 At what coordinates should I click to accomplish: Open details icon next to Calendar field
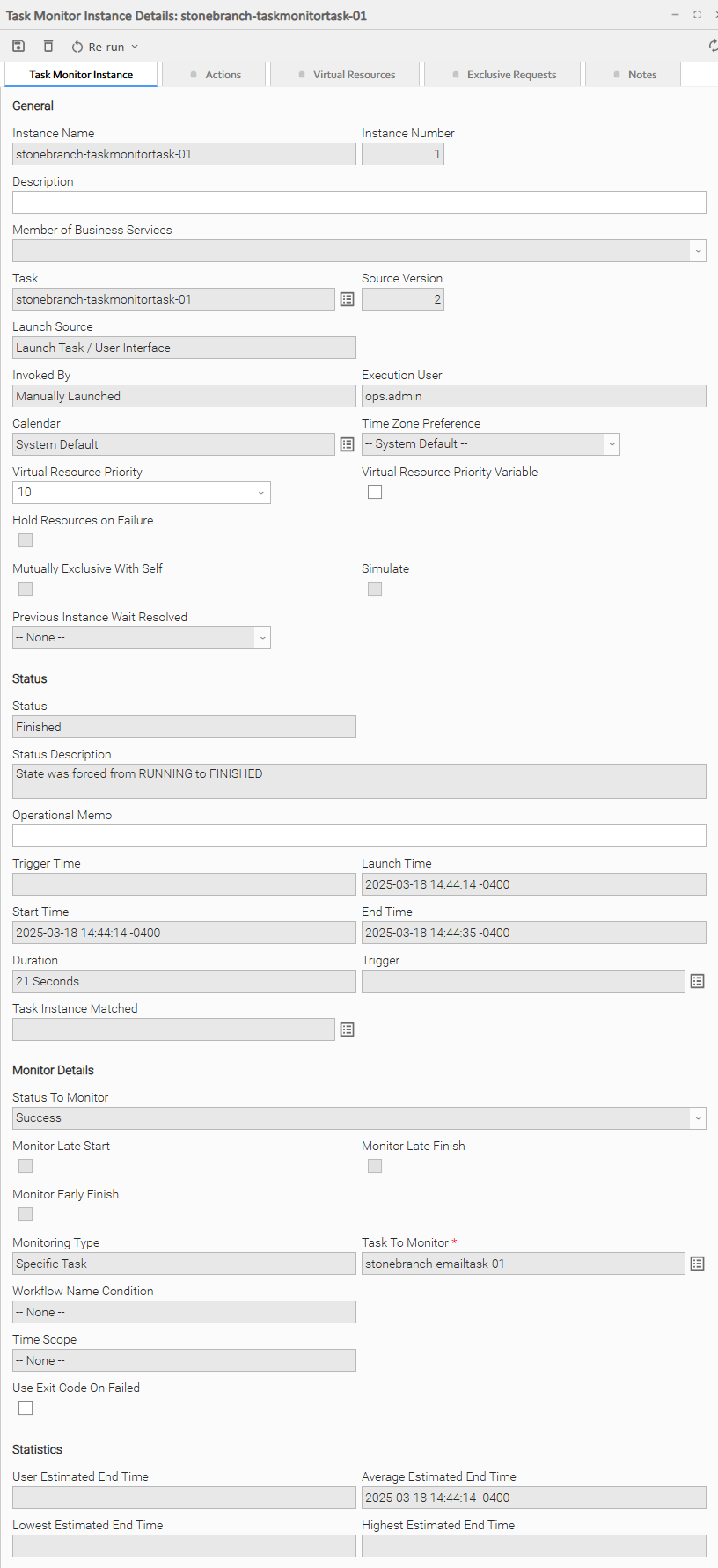pyautogui.click(x=348, y=445)
